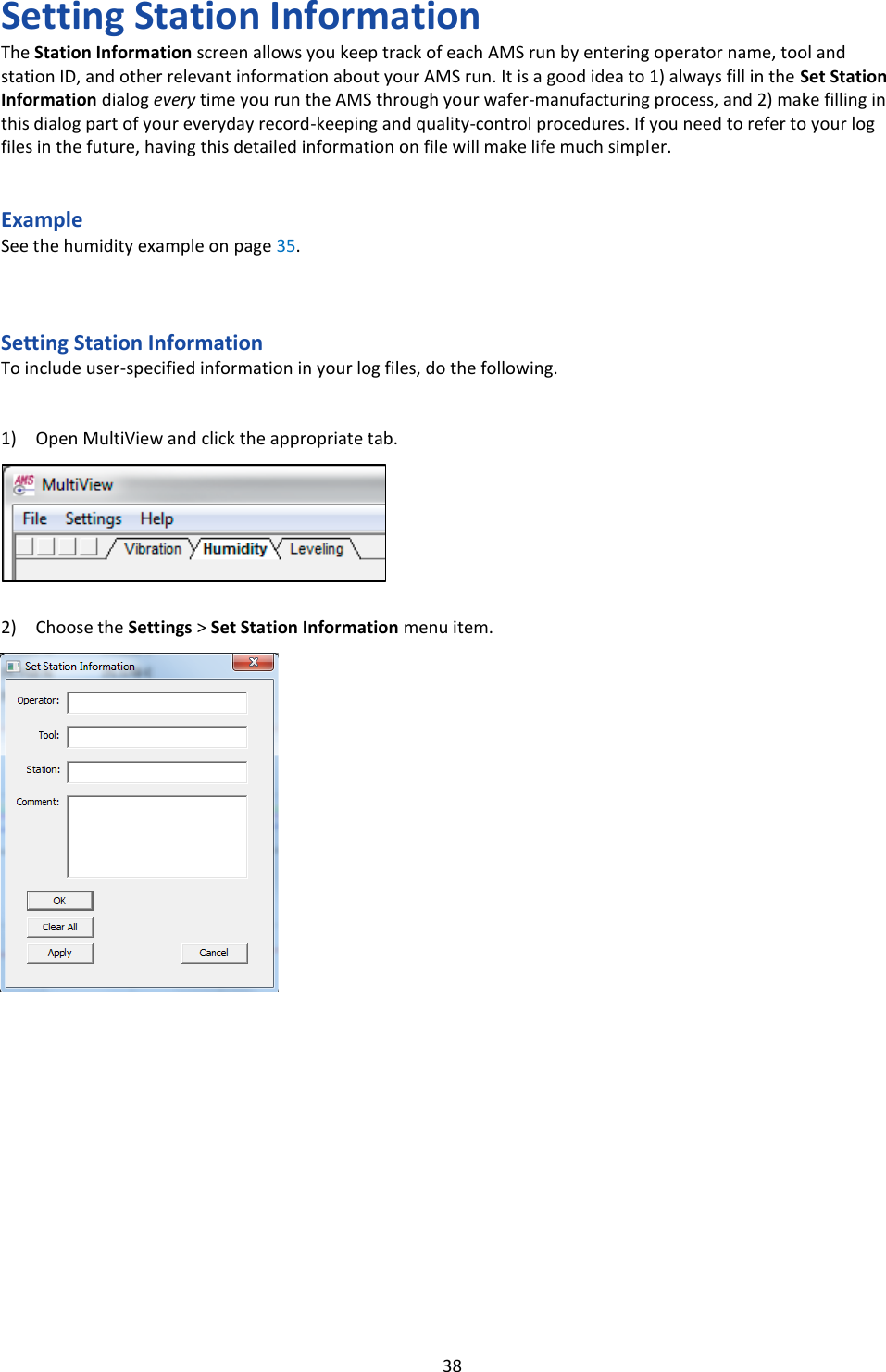
Task: Open the File menu in MultiView
Action: click(35, 518)
